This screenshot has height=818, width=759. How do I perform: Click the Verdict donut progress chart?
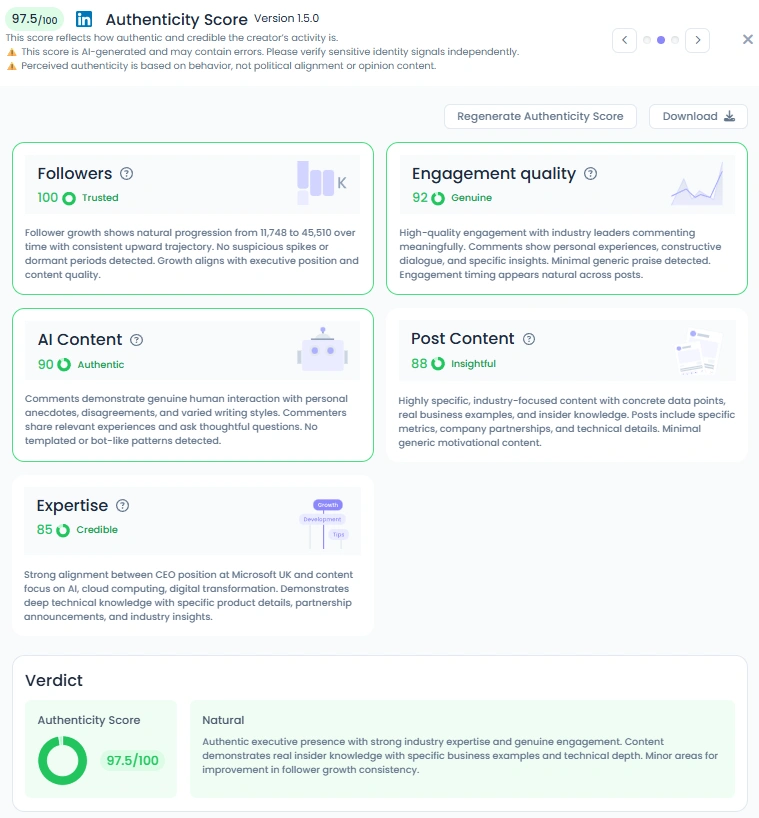(x=62, y=760)
